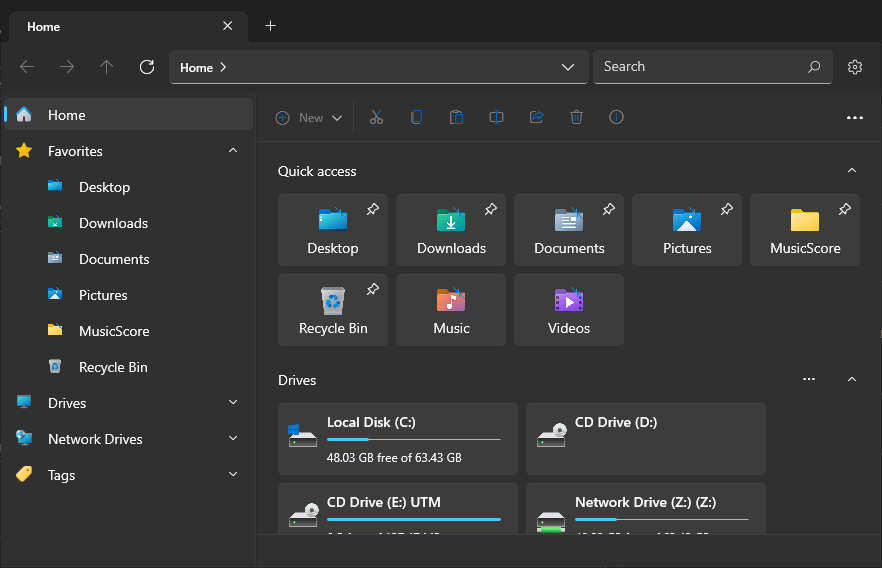Select the CD Drive (D:) drive card
Image resolution: width=882 pixels, height=568 pixels.
pos(646,439)
